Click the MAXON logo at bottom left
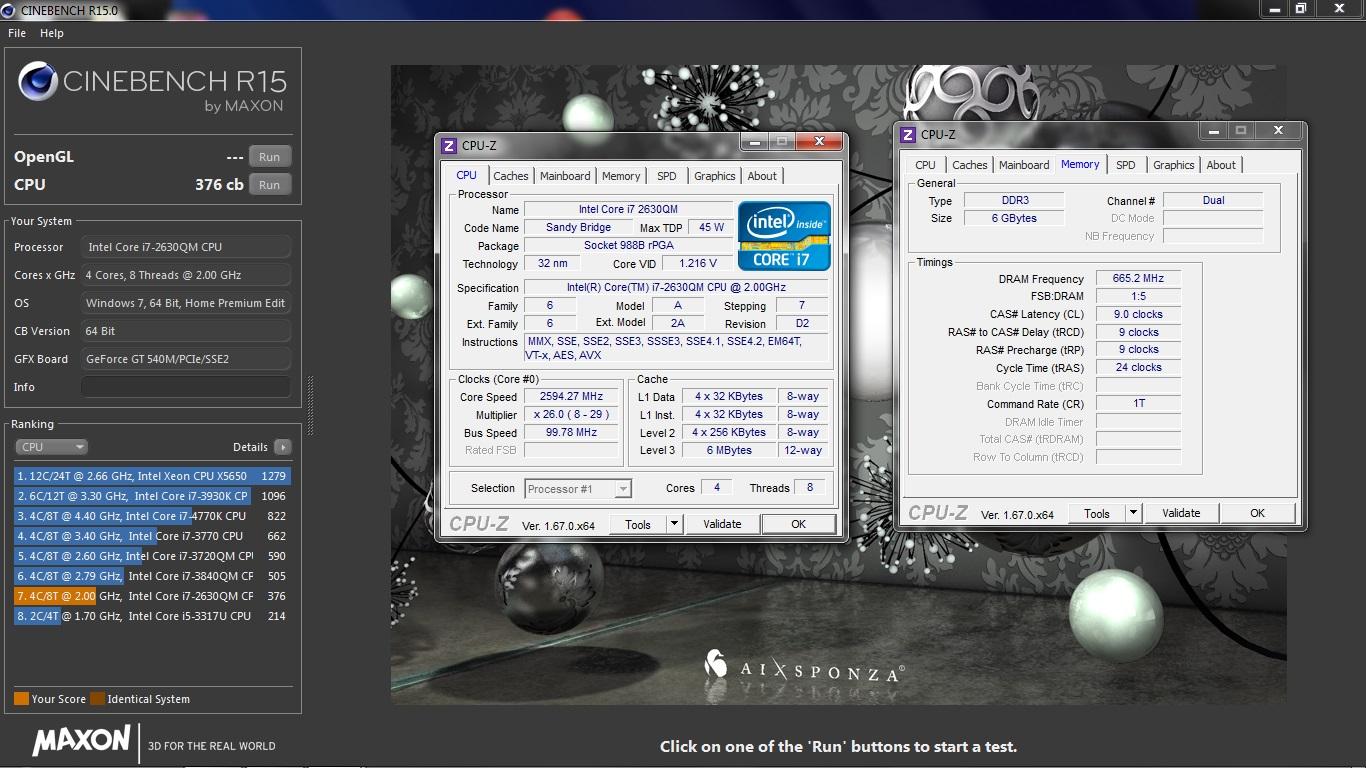1366x768 pixels. (x=81, y=741)
